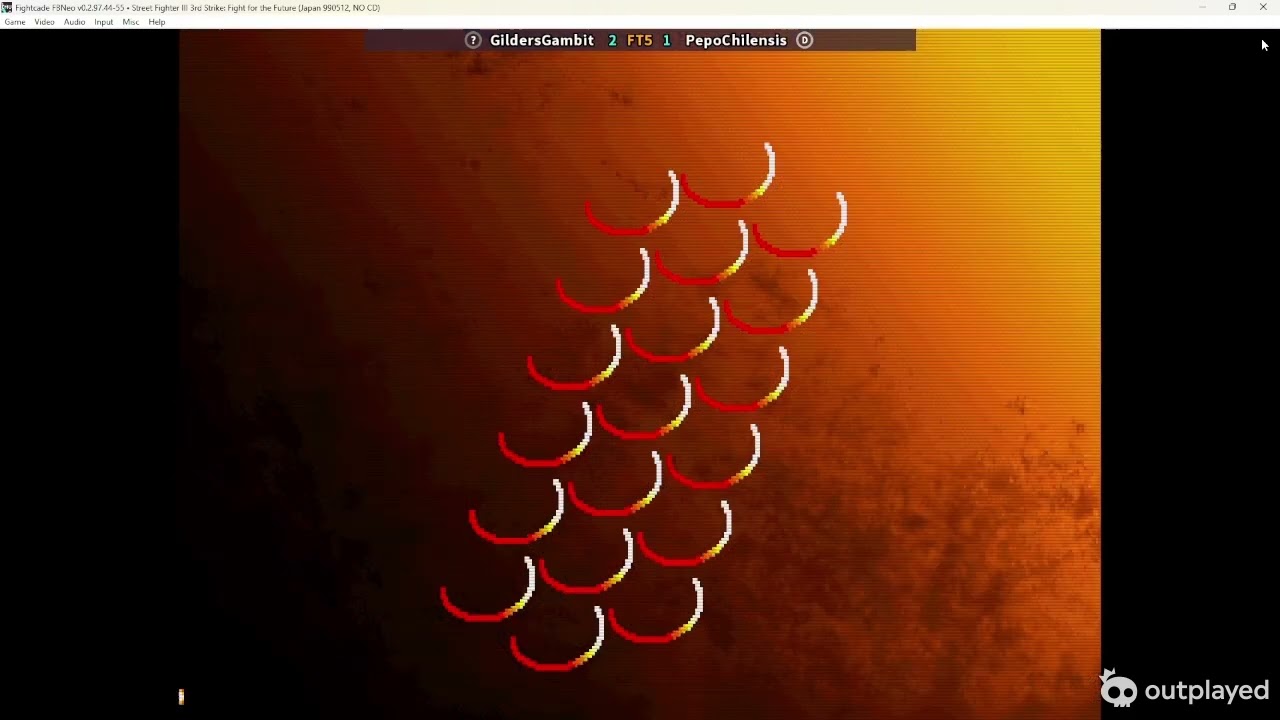
Task: Click the Fightcade app icon in title bar
Action: [7, 7]
